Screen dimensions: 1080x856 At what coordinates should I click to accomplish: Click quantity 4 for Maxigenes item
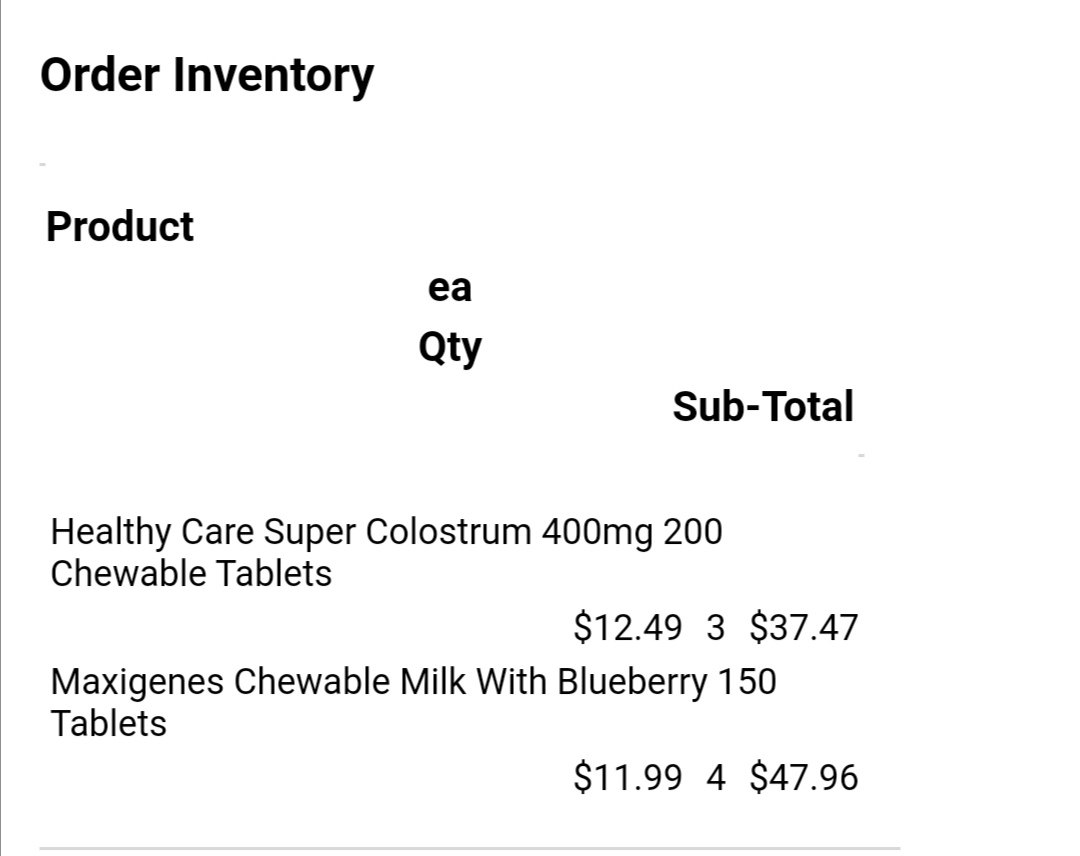[716, 777]
